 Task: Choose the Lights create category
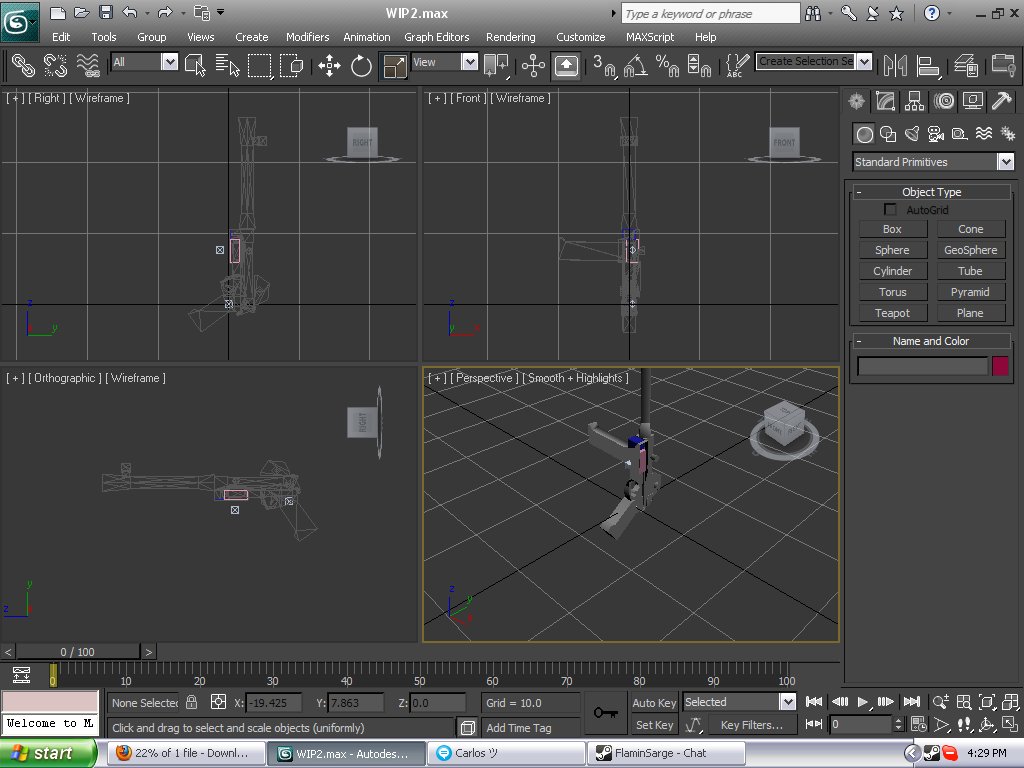pos(911,134)
